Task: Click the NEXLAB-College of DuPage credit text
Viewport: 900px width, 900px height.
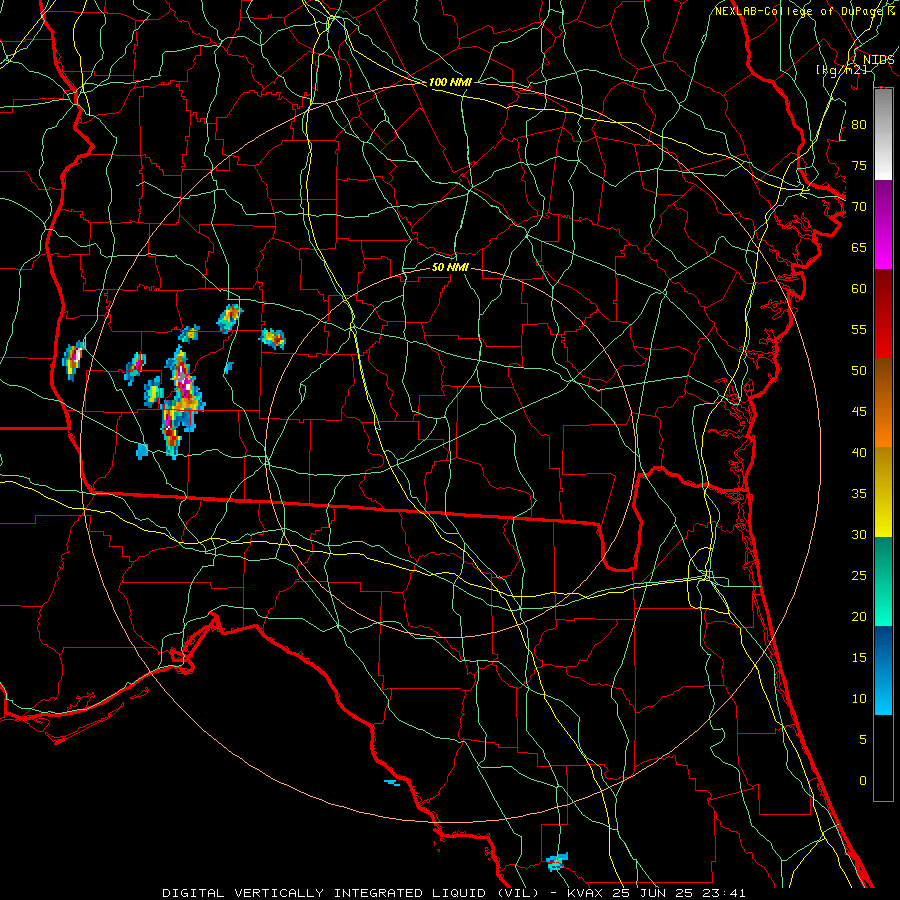Action: pyautogui.click(x=800, y=11)
